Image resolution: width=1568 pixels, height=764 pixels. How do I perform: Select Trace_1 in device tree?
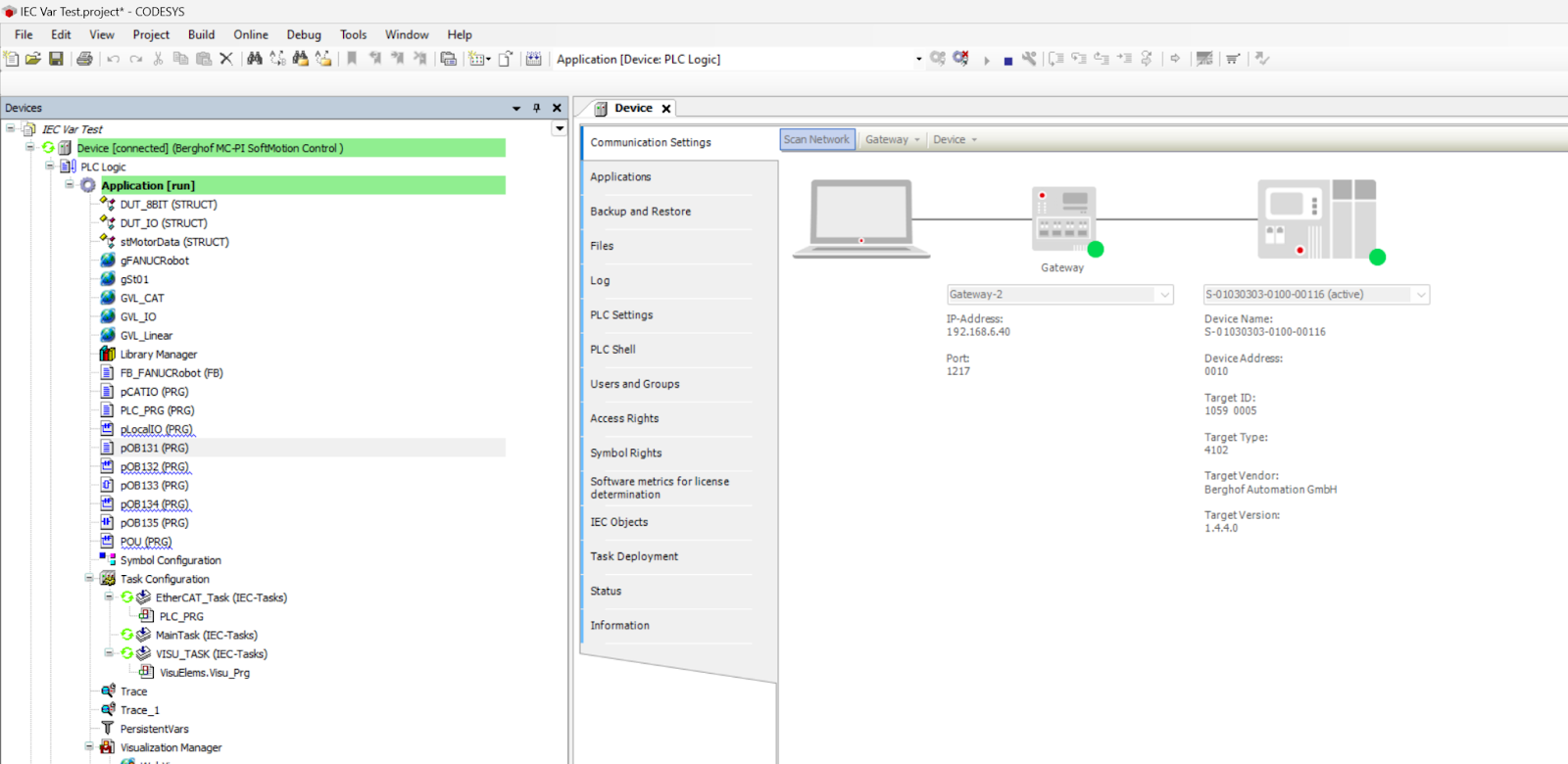[x=139, y=710]
